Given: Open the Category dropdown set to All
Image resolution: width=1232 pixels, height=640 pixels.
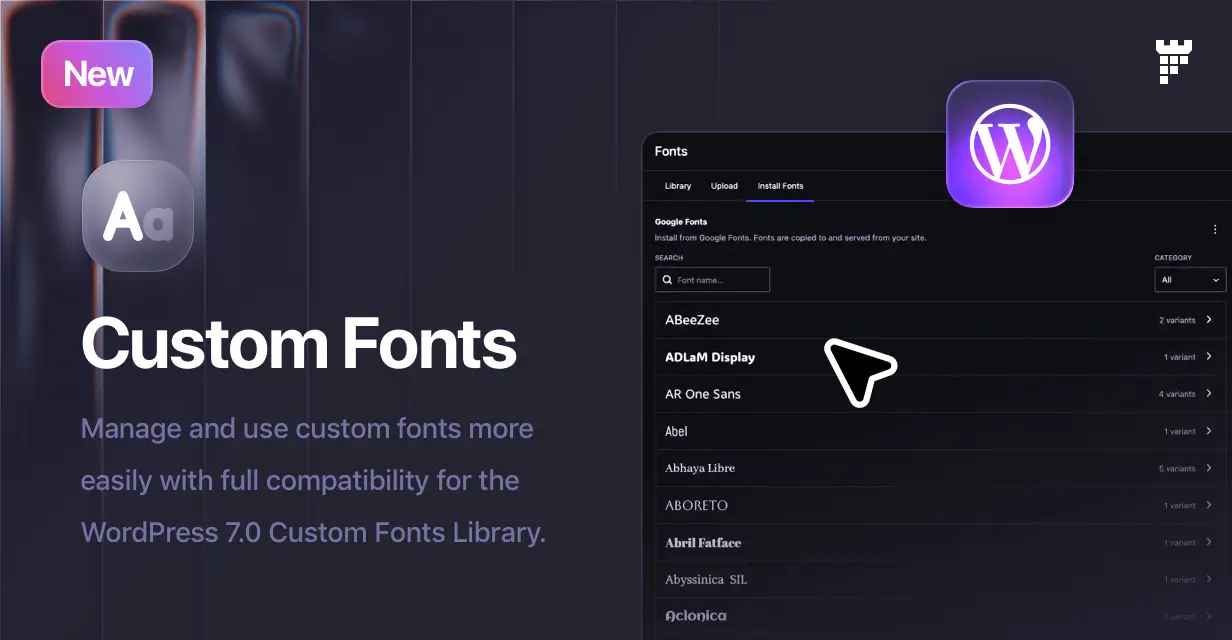Looking at the screenshot, I should 1190,280.
